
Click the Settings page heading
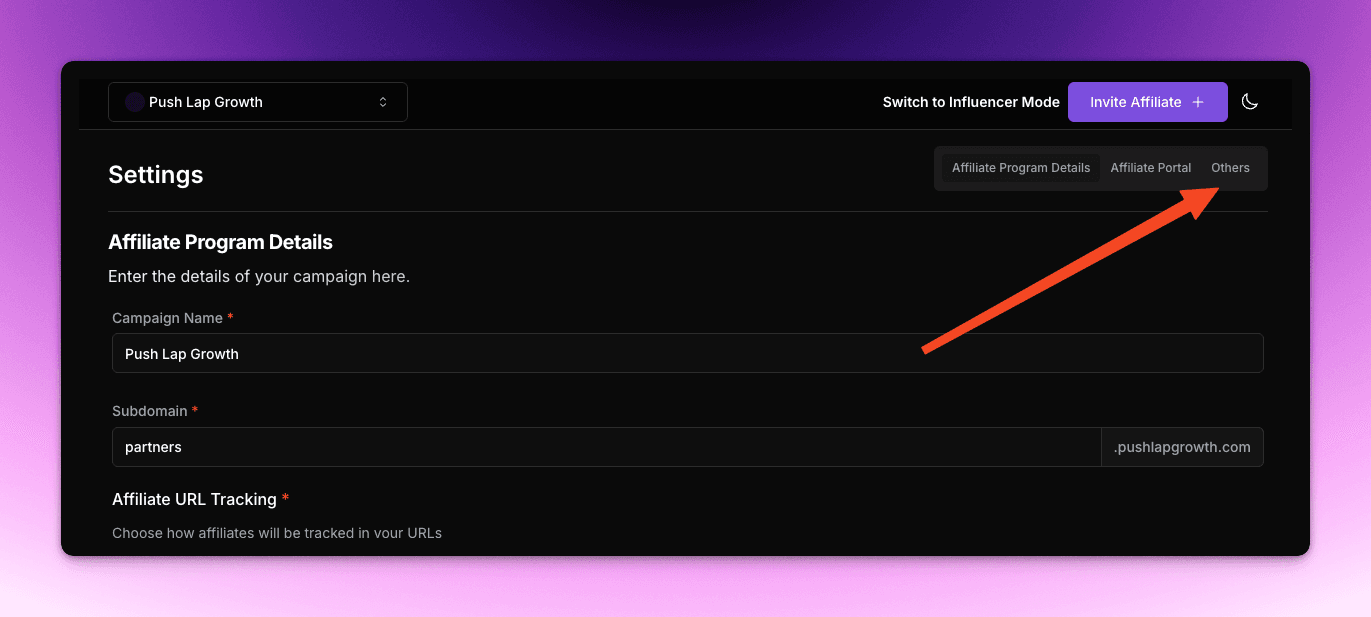(156, 175)
